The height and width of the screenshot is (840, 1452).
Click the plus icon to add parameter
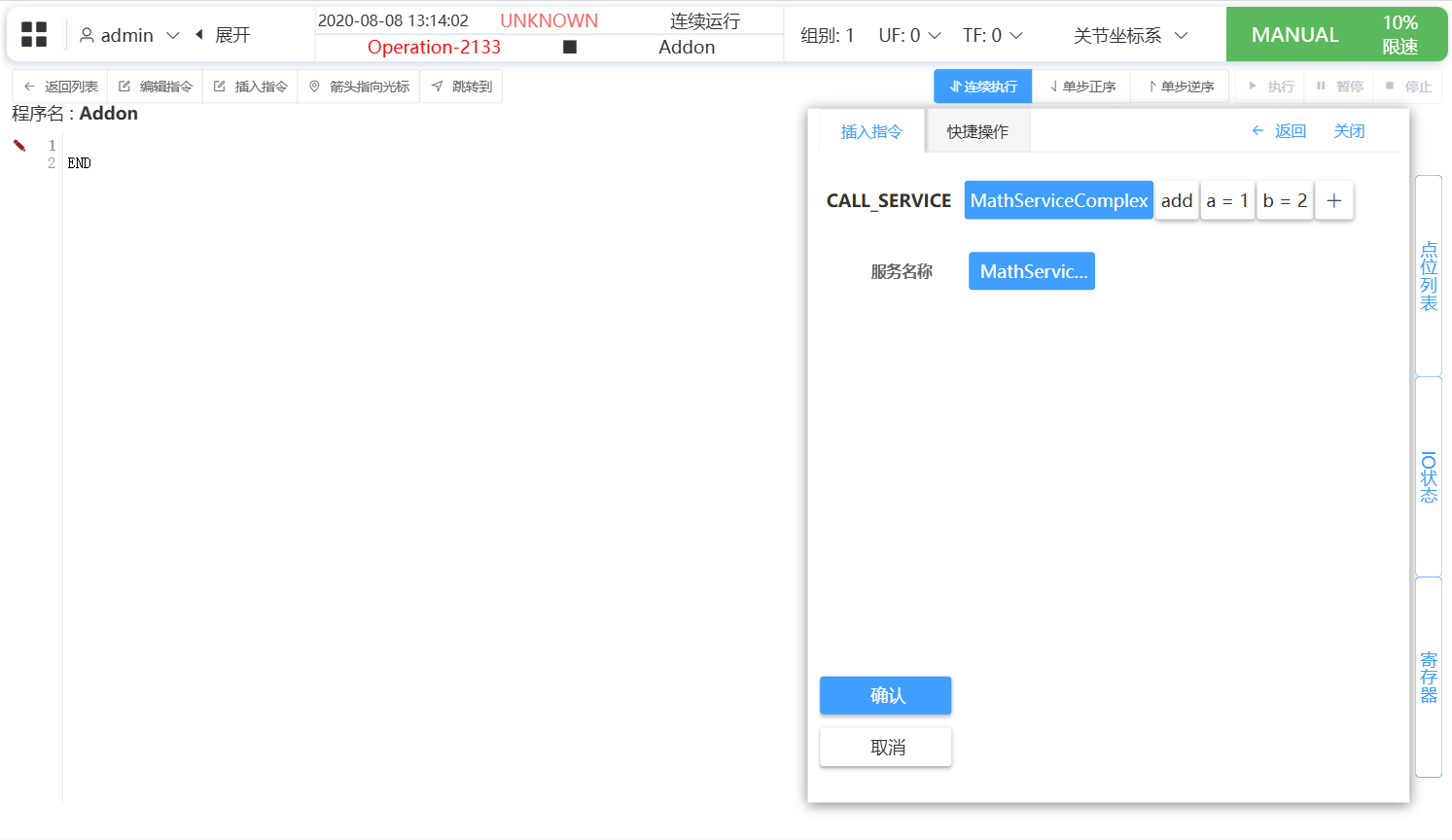(x=1334, y=200)
